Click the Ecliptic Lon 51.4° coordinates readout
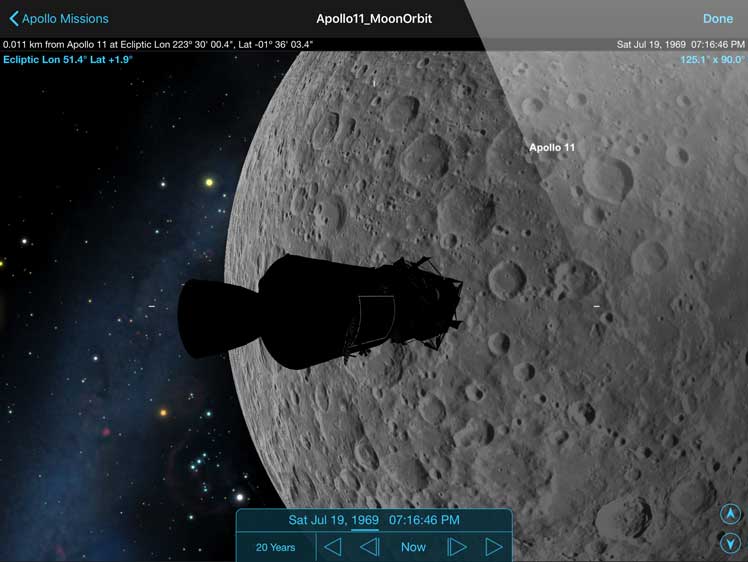 68,60
